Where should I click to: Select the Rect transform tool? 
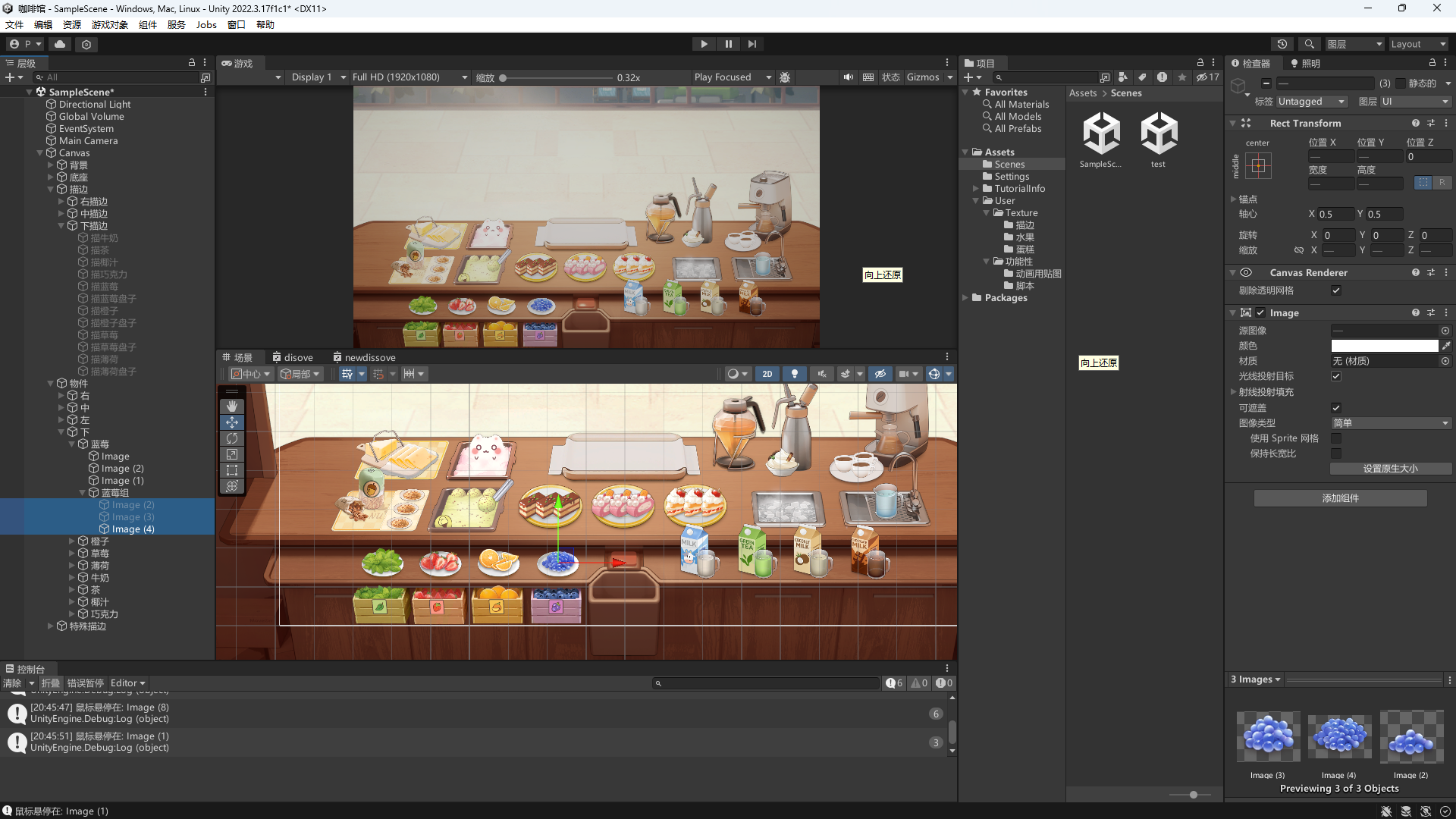(x=232, y=470)
